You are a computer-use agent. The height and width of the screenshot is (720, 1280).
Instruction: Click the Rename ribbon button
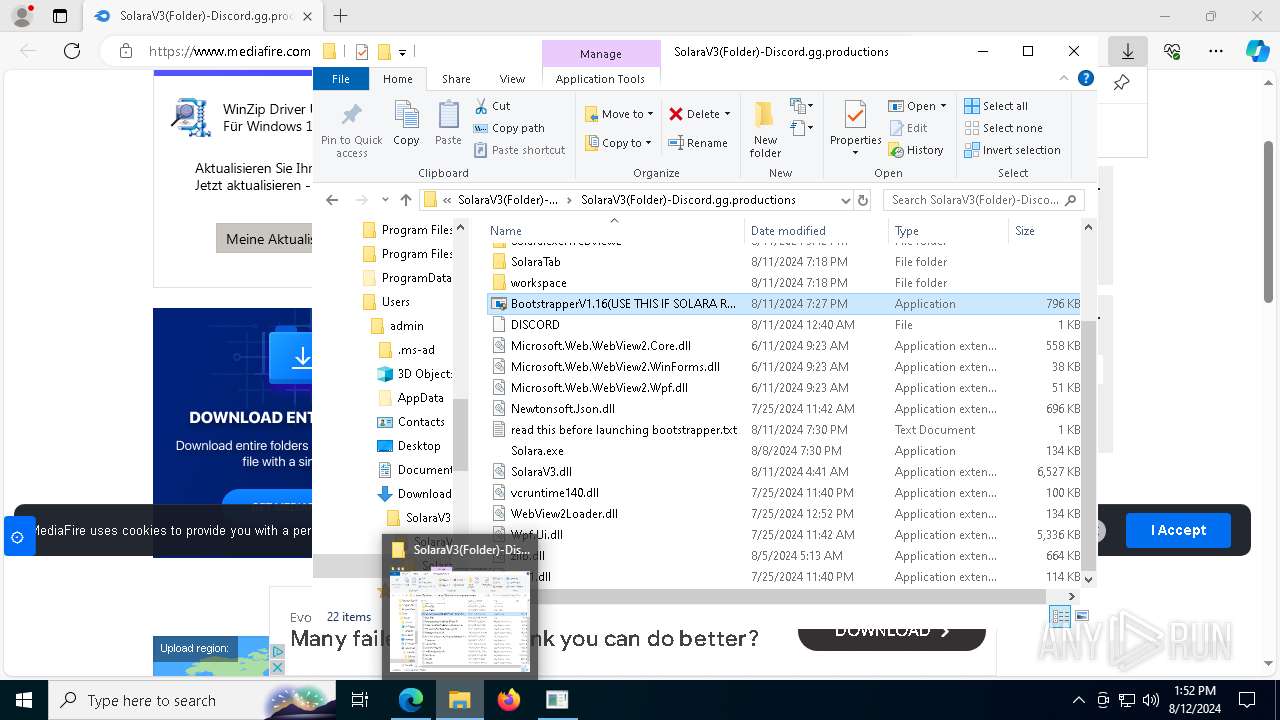pos(698,143)
